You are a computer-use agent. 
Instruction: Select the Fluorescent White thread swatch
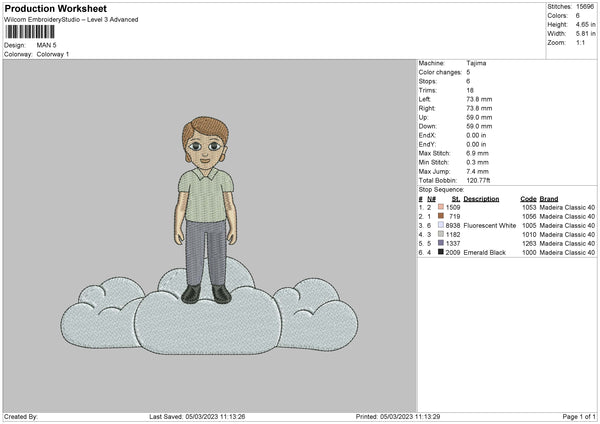(440, 225)
